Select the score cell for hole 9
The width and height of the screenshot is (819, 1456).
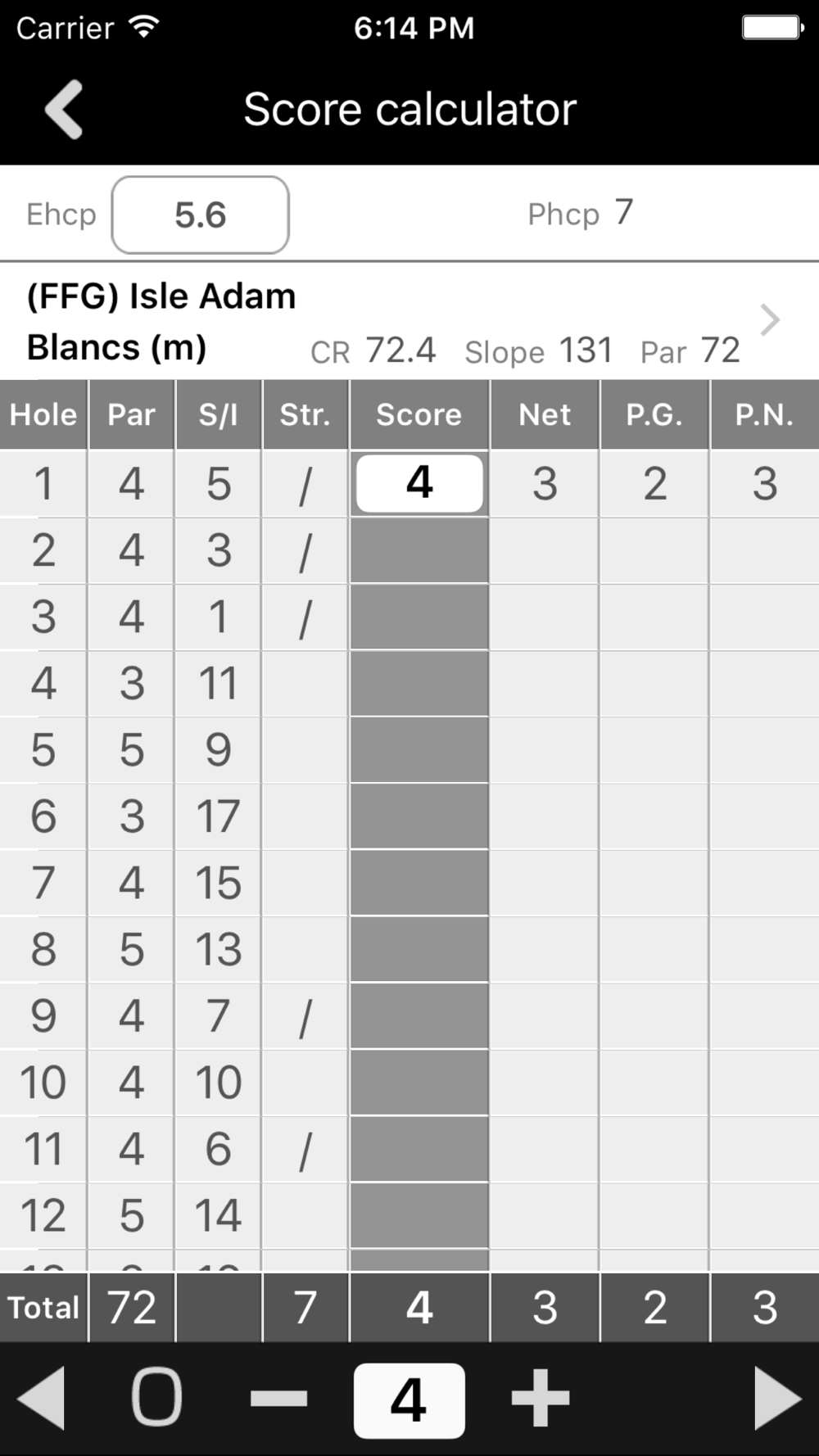point(419,1016)
